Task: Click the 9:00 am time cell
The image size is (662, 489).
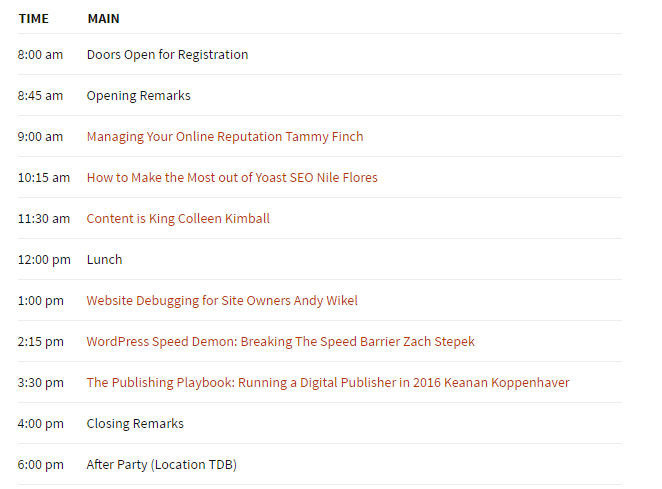Action: click(x=40, y=137)
